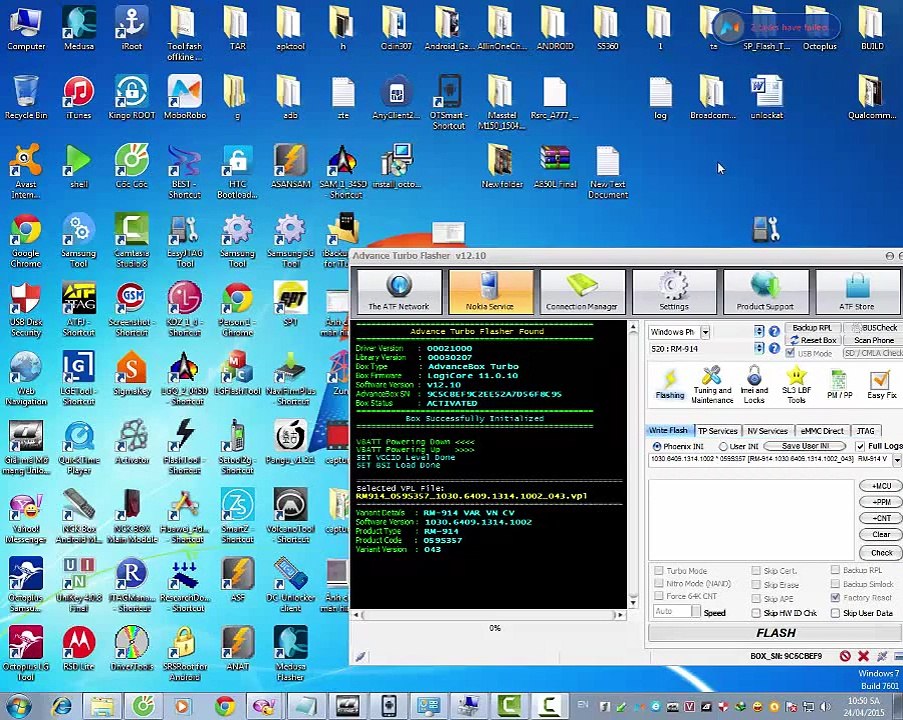Open the PM / PP section
The image size is (903, 720).
tap(839, 384)
